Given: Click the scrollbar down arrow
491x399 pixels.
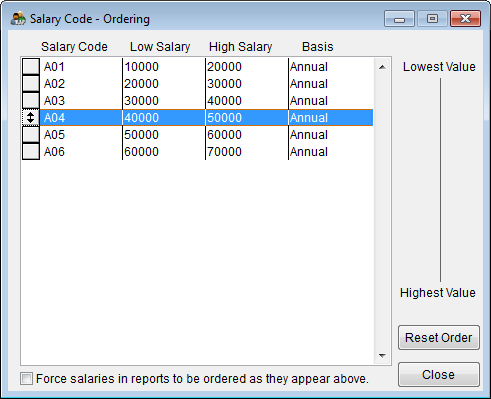Looking at the screenshot, I should 382,356.
